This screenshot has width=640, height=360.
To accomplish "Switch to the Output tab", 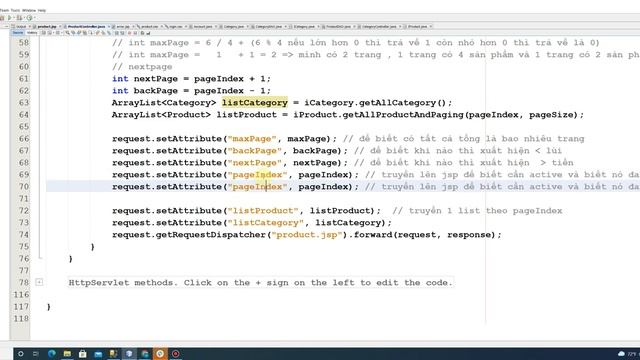I will pyautogui.click(x=21, y=27).
